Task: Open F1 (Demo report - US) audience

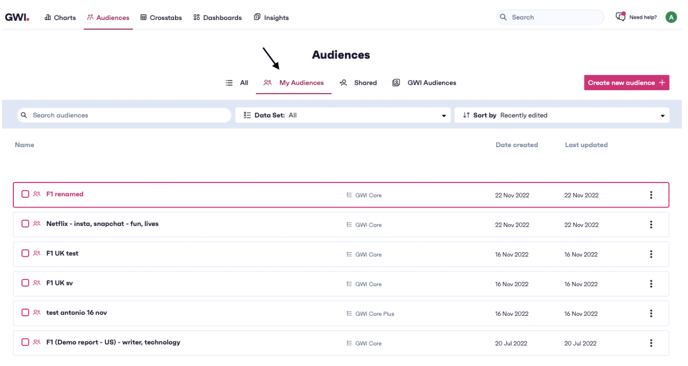Action: tap(113, 342)
